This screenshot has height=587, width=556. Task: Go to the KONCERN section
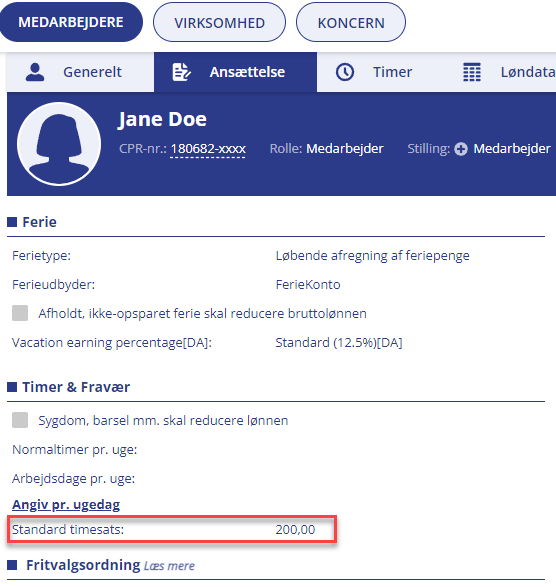351,22
